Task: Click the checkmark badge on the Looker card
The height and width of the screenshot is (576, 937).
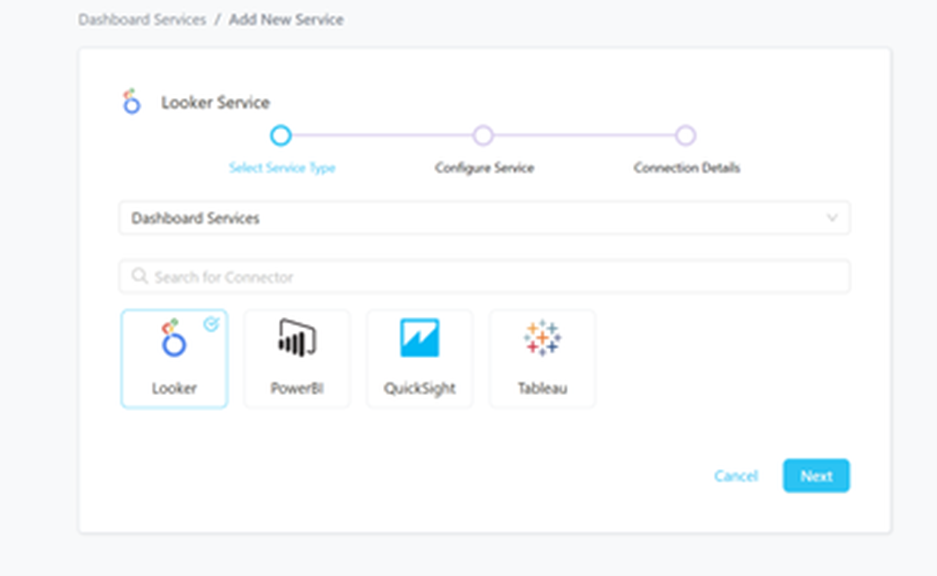Action: [211, 324]
